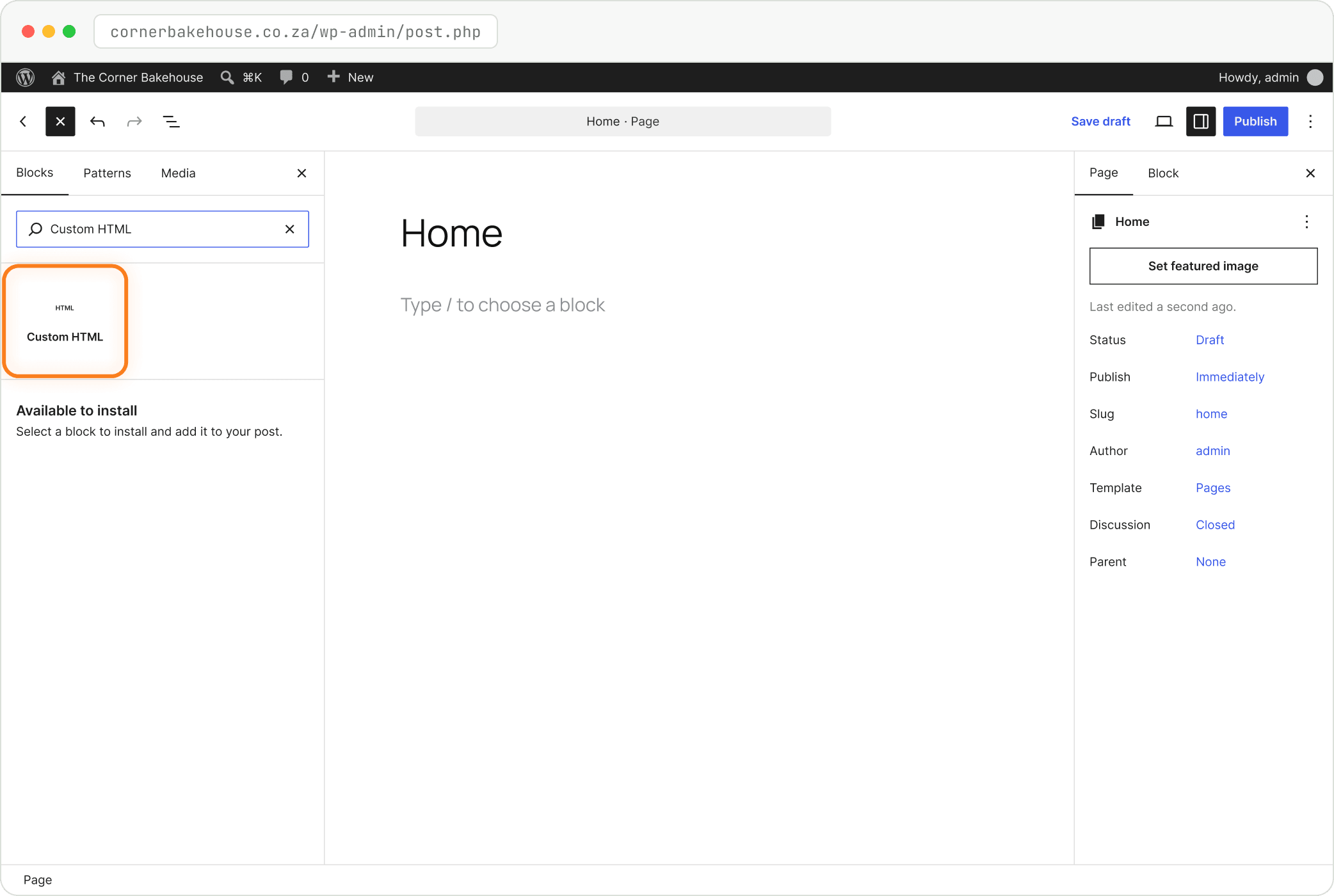Set featured image for the page
The height and width of the screenshot is (896, 1334).
pos(1203,266)
